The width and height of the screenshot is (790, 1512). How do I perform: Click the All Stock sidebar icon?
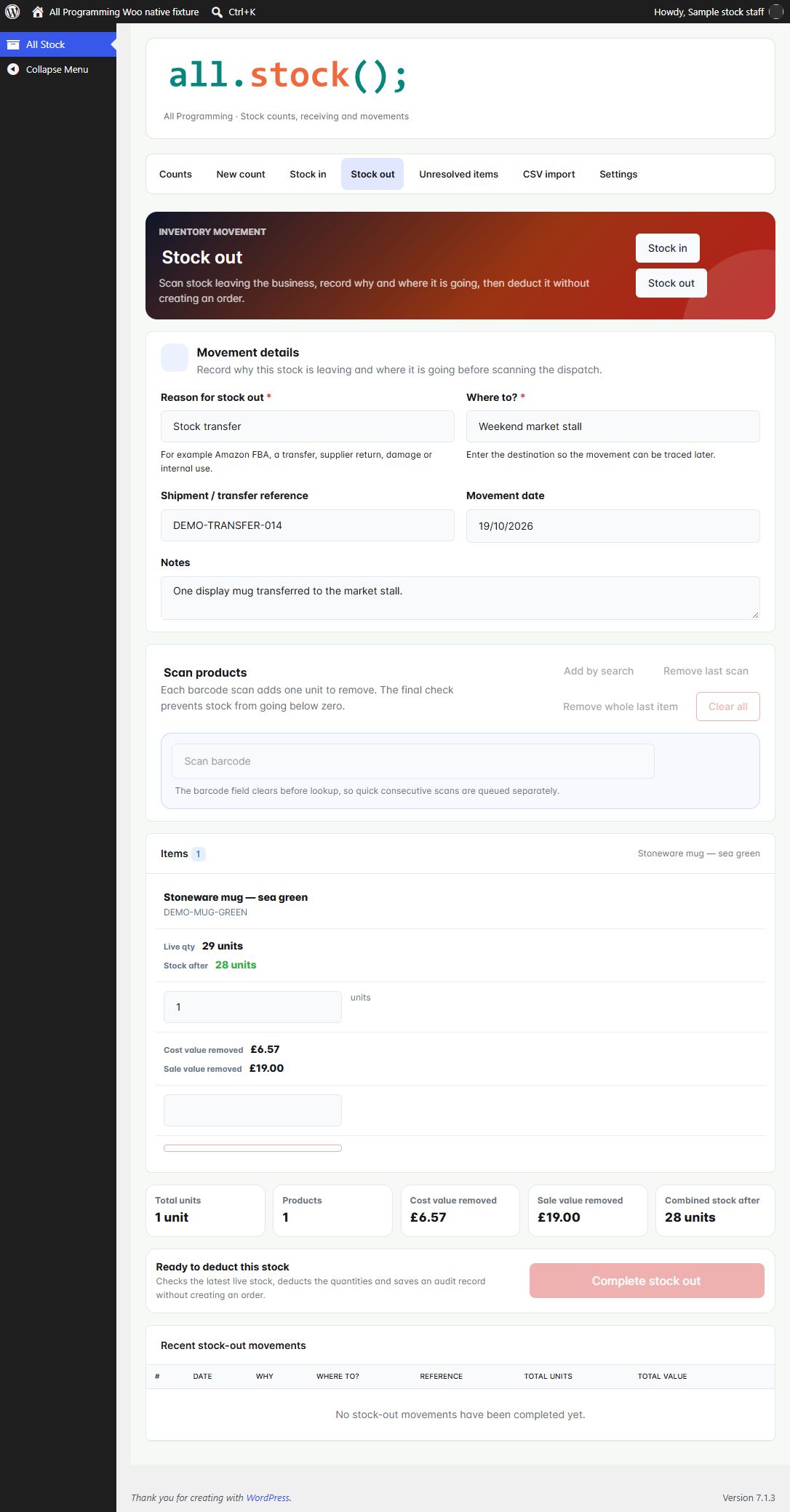(13, 44)
